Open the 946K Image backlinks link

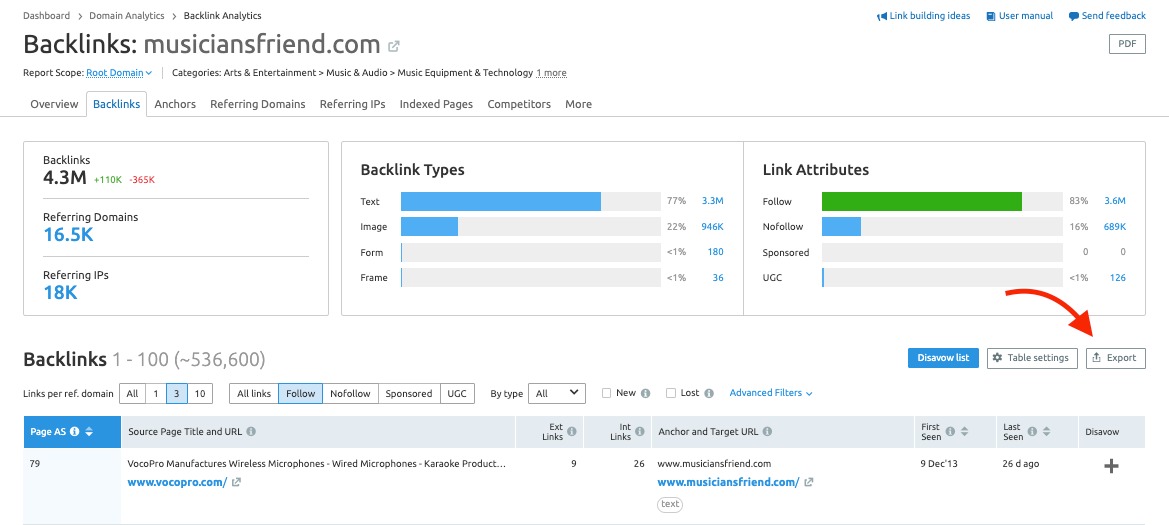(712, 227)
